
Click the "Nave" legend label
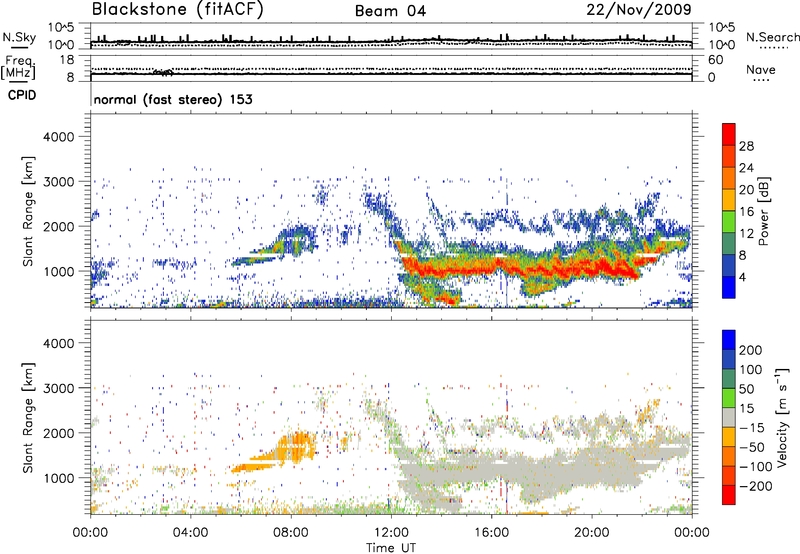click(x=761, y=70)
